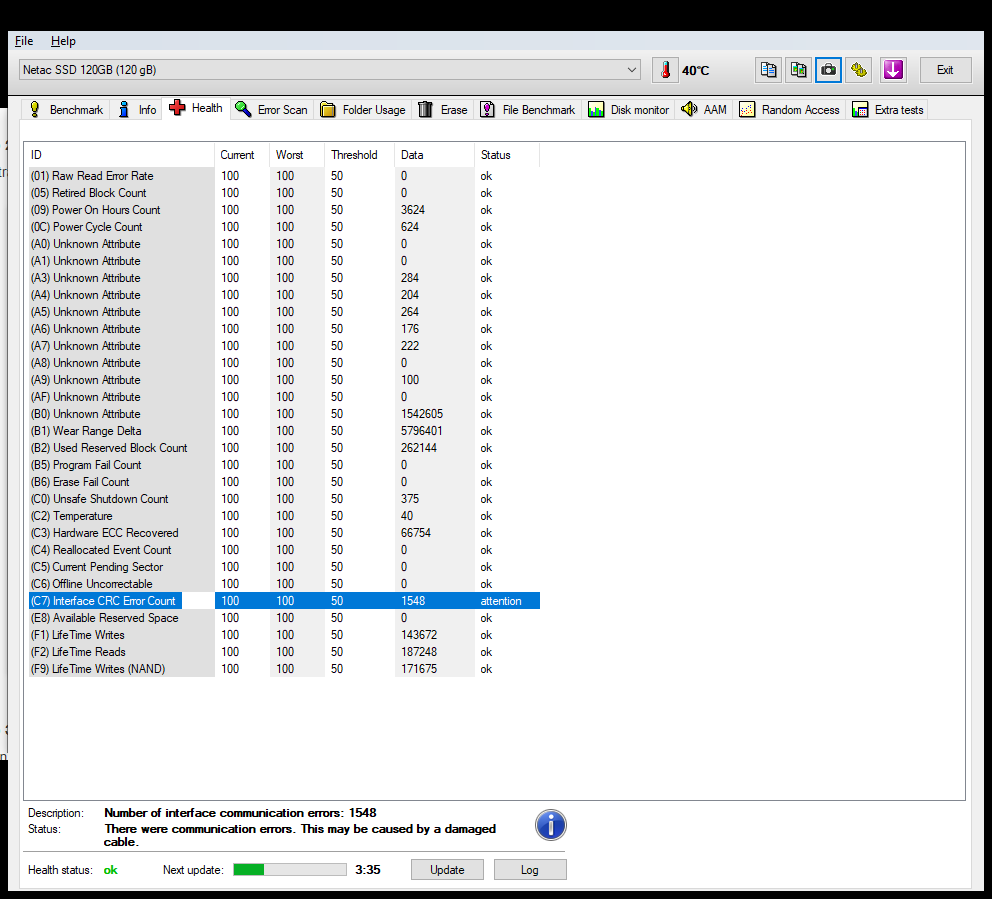Click the Threshold column header

(x=359, y=155)
